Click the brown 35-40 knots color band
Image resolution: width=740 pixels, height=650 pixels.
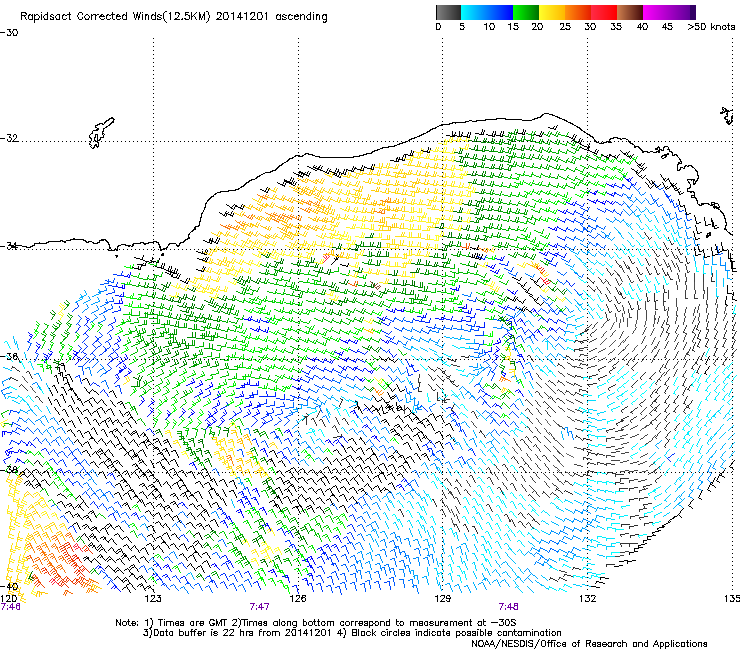pos(629,12)
